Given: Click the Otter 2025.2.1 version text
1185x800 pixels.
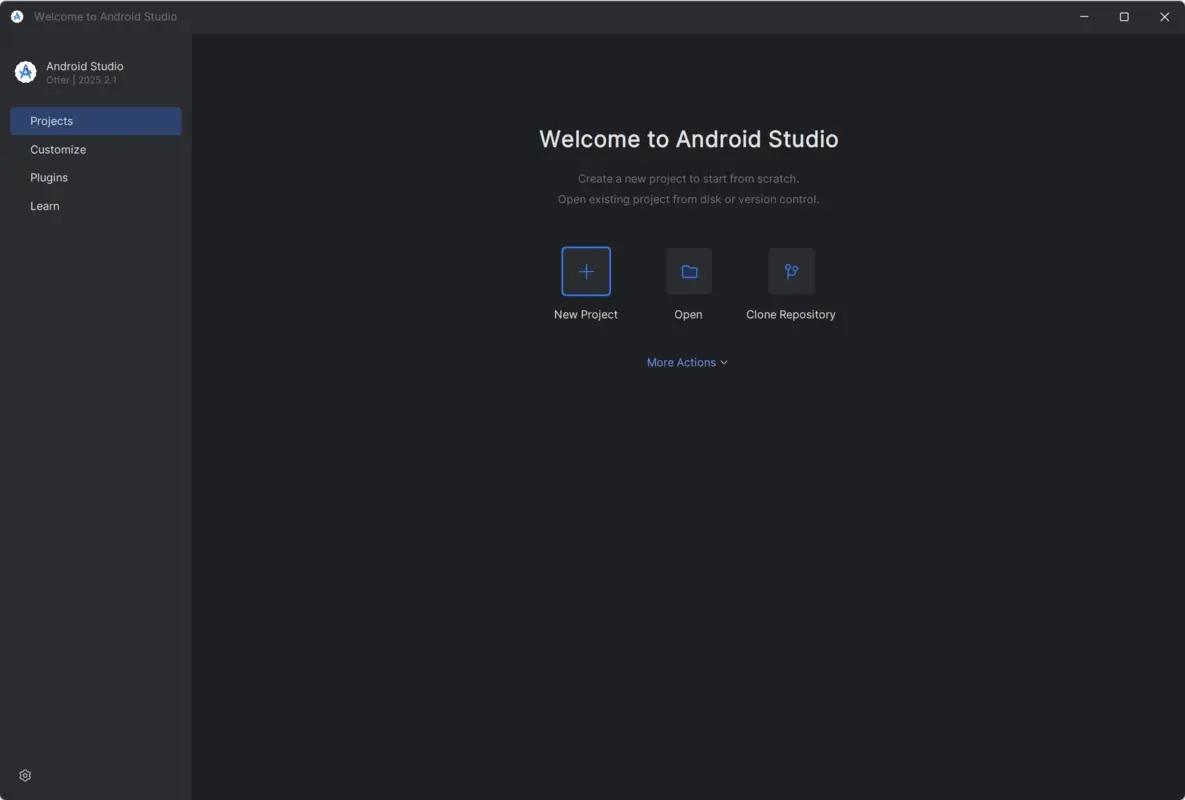Looking at the screenshot, I should point(80,79).
